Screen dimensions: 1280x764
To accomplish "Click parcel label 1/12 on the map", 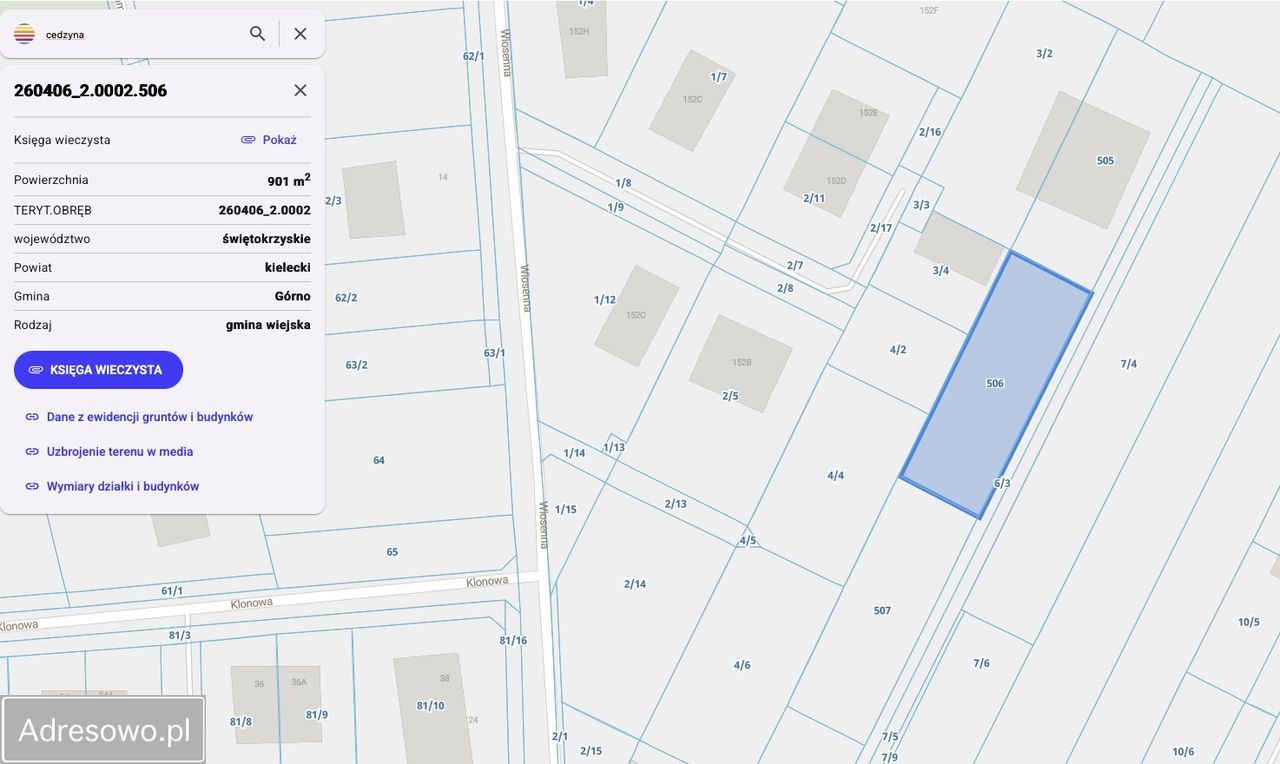I will 605,300.
